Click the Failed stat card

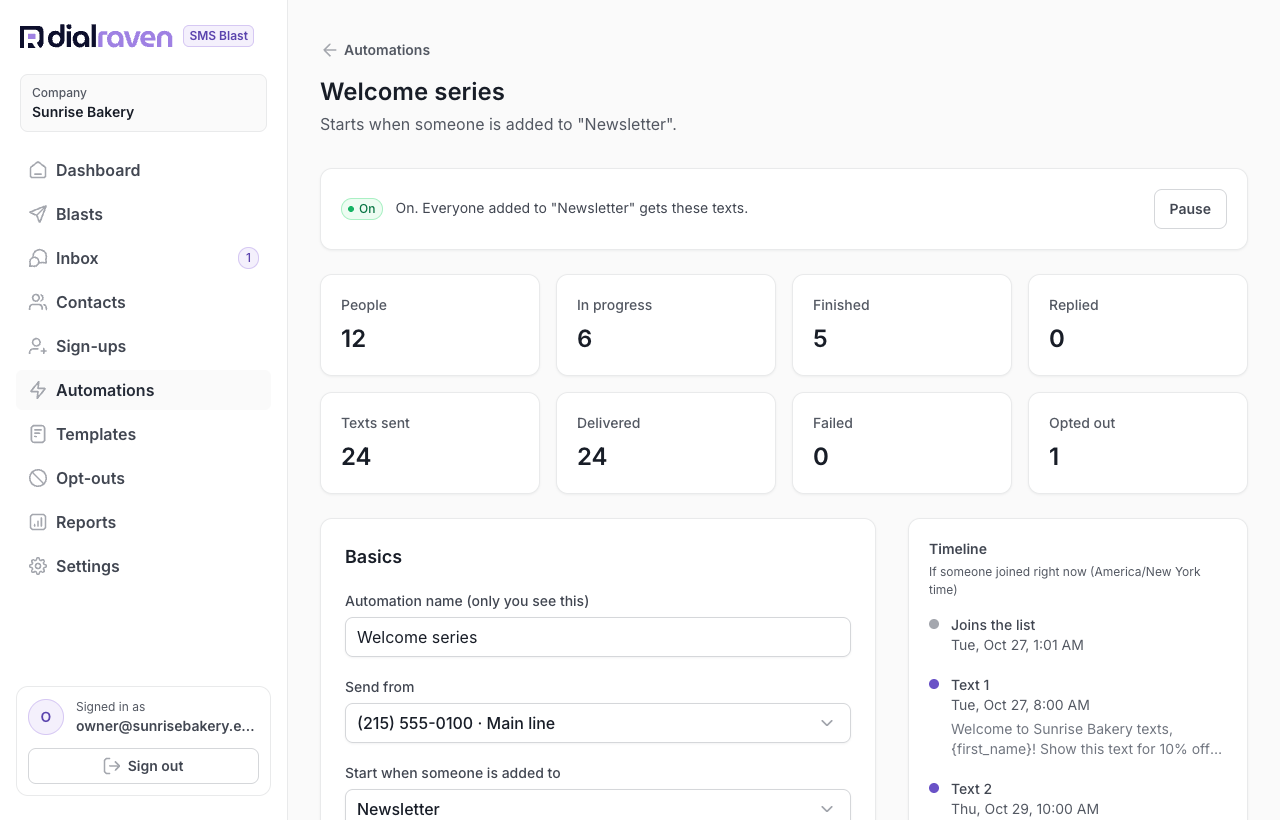pos(902,443)
